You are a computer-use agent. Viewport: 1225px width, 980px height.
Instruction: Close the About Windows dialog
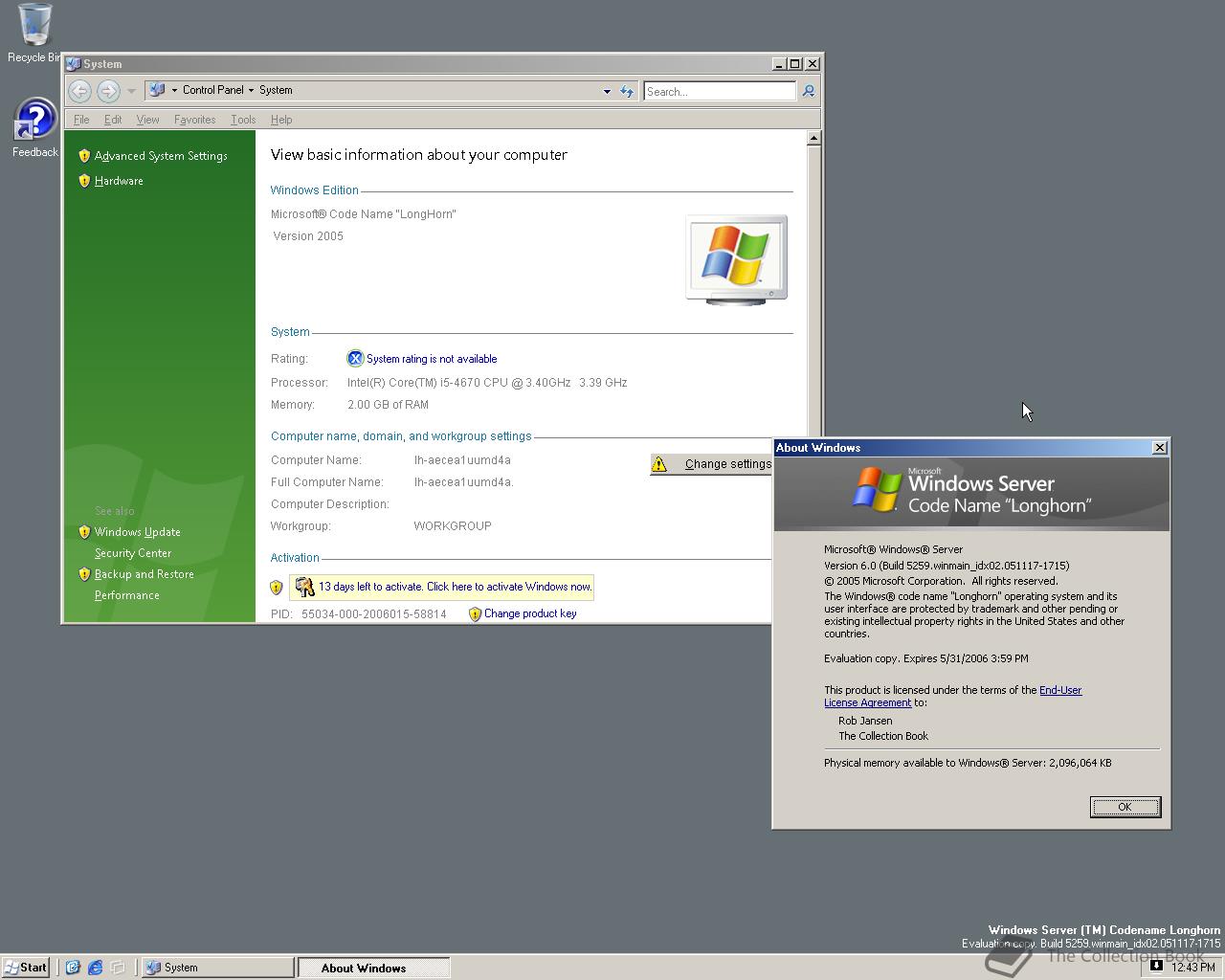click(x=1160, y=448)
